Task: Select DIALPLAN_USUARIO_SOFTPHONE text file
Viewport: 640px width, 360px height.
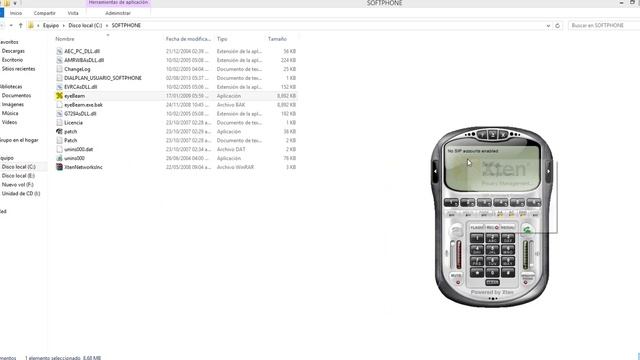Action: (103, 78)
